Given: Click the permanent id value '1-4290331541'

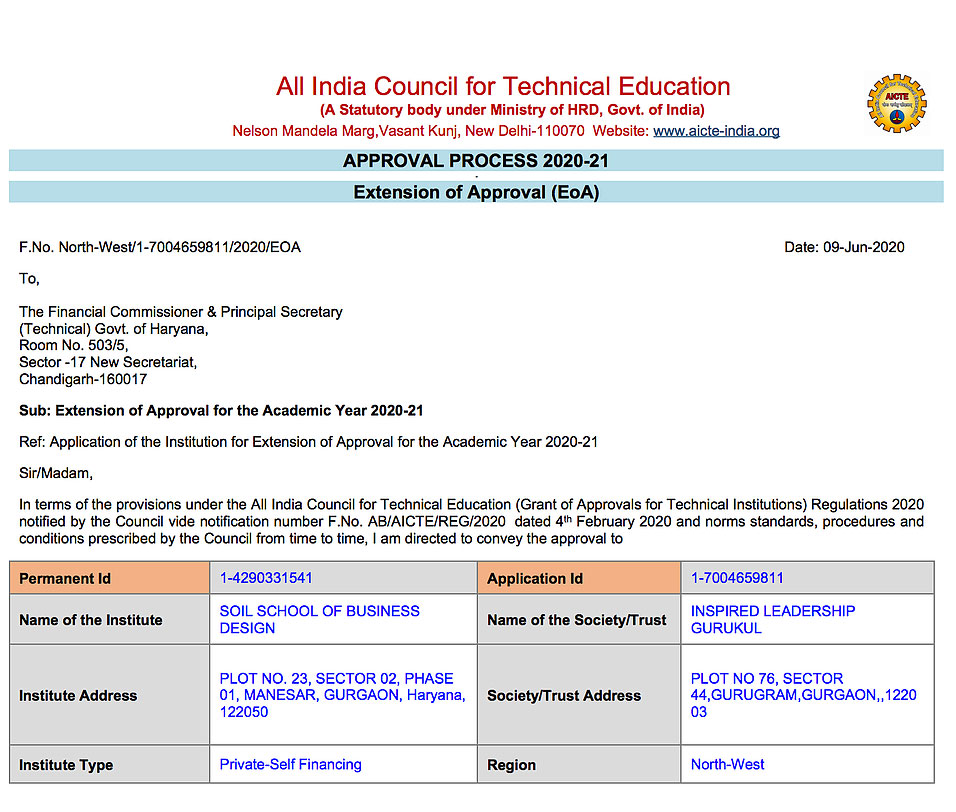Looking at the screenshot, I should [x=266, y=578].
